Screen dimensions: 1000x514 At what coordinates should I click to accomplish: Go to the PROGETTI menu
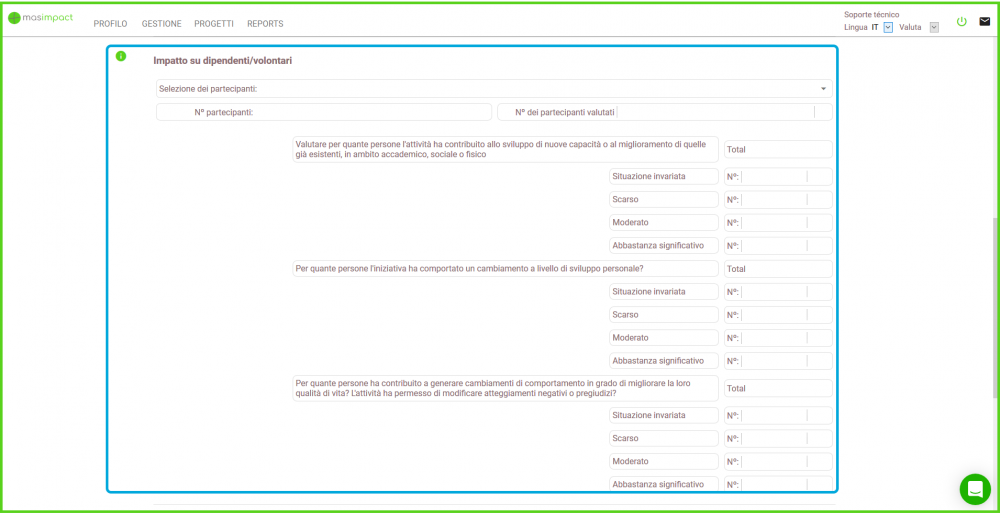pos(214,24)
